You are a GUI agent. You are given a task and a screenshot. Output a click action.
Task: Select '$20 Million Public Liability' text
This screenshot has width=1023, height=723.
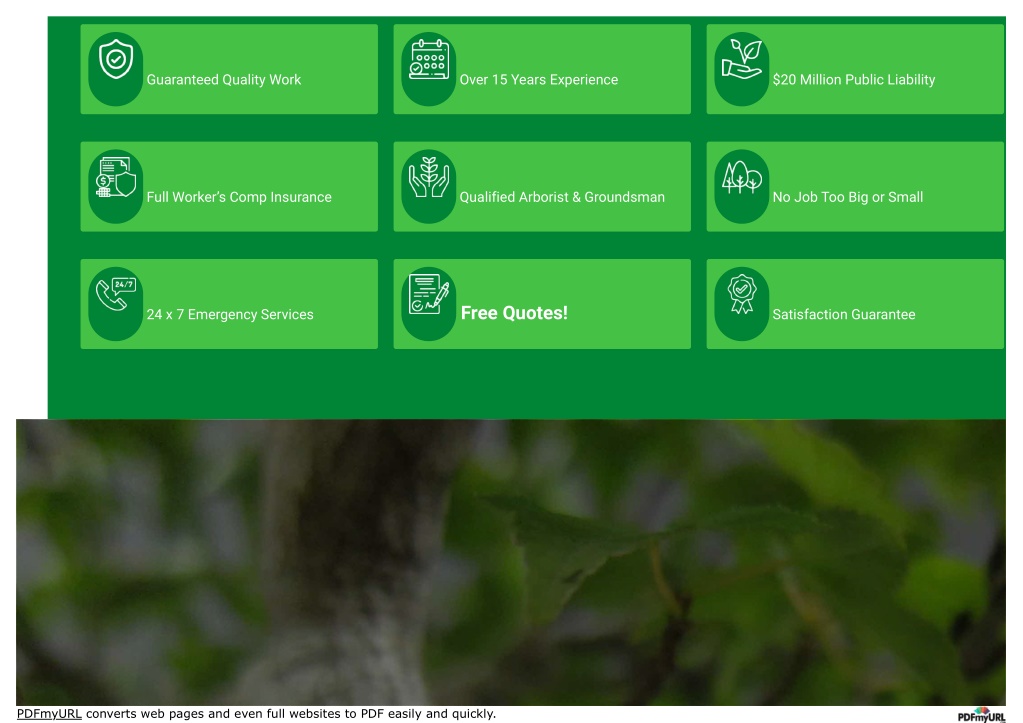(854, 80)
